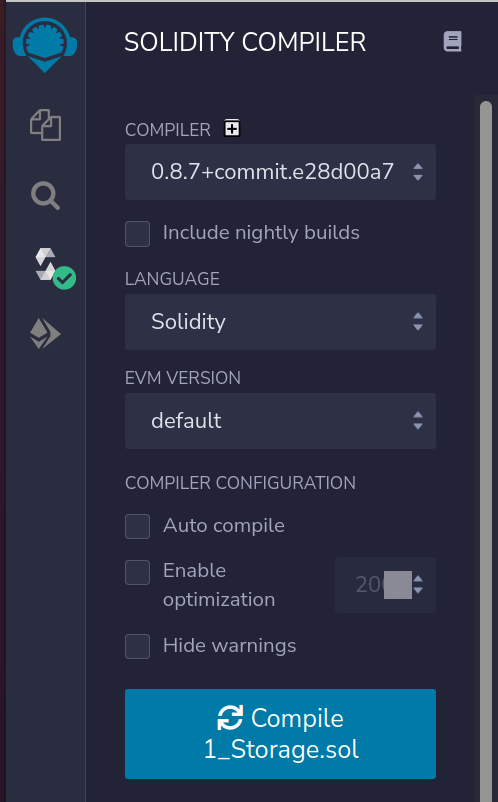Image resolution: width=498 pixels, height=802 pixels.
Task: Toggle the Hide warnings checkbox
Action: [x=138, y=646]
